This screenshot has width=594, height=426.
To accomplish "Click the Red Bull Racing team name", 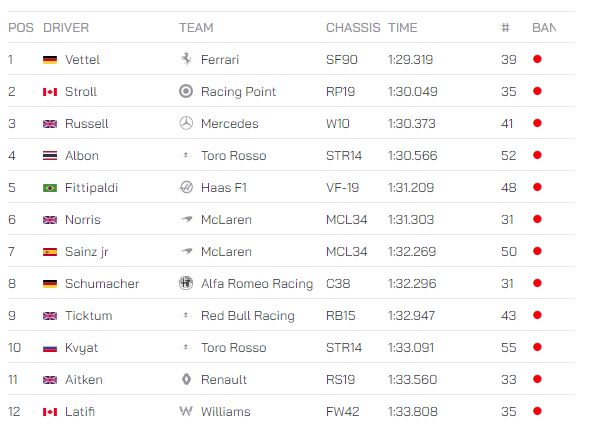I will 248,316.
